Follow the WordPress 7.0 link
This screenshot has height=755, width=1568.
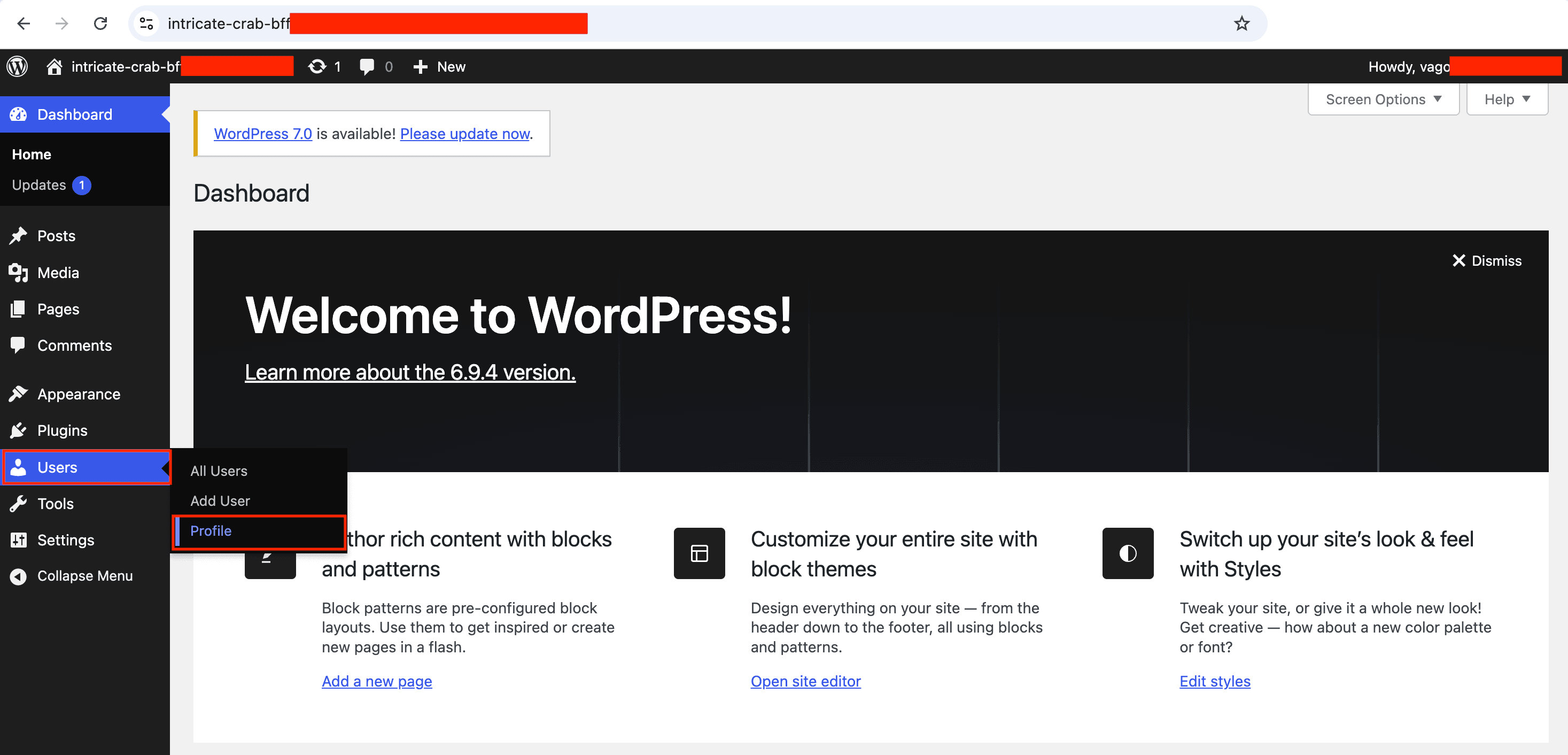(263, 133)
